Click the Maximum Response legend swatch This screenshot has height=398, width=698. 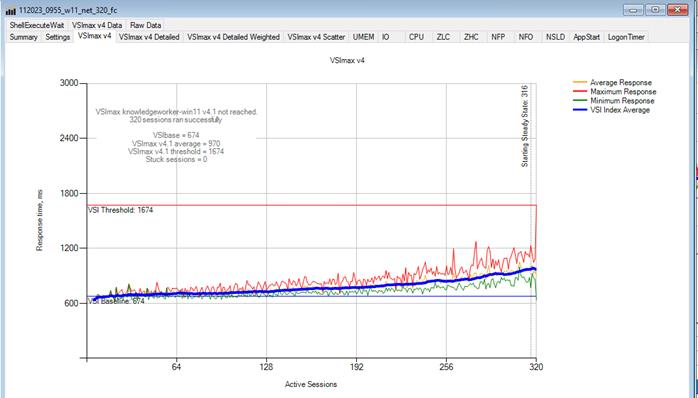coord(580,91)
